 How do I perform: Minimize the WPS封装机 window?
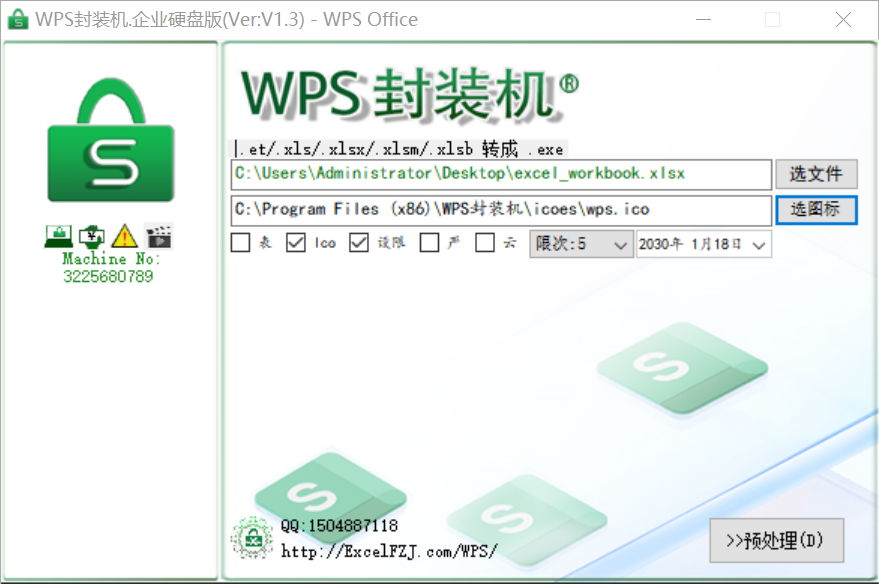[703, 20]
